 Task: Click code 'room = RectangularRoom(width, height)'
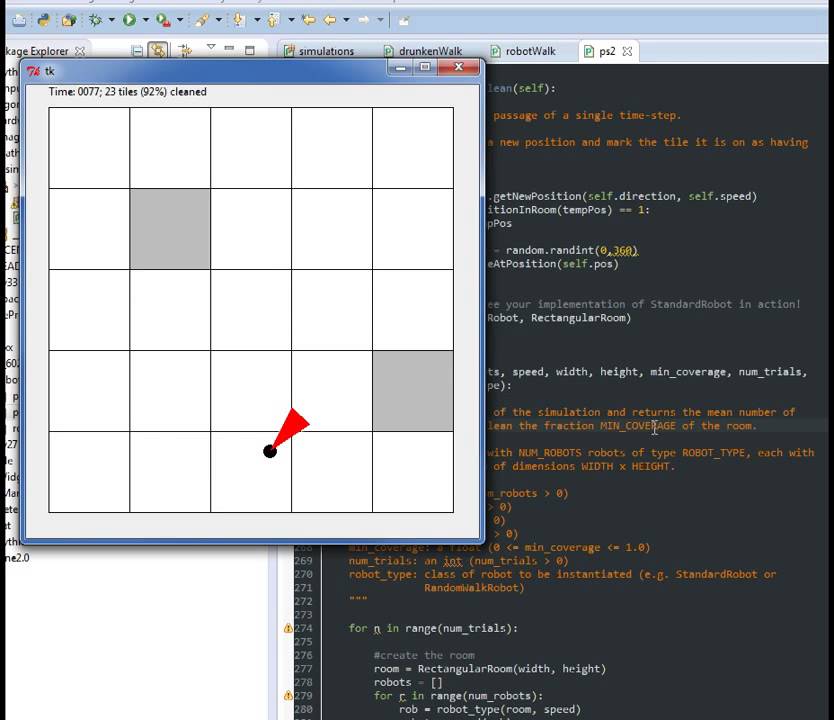(490, 668)
